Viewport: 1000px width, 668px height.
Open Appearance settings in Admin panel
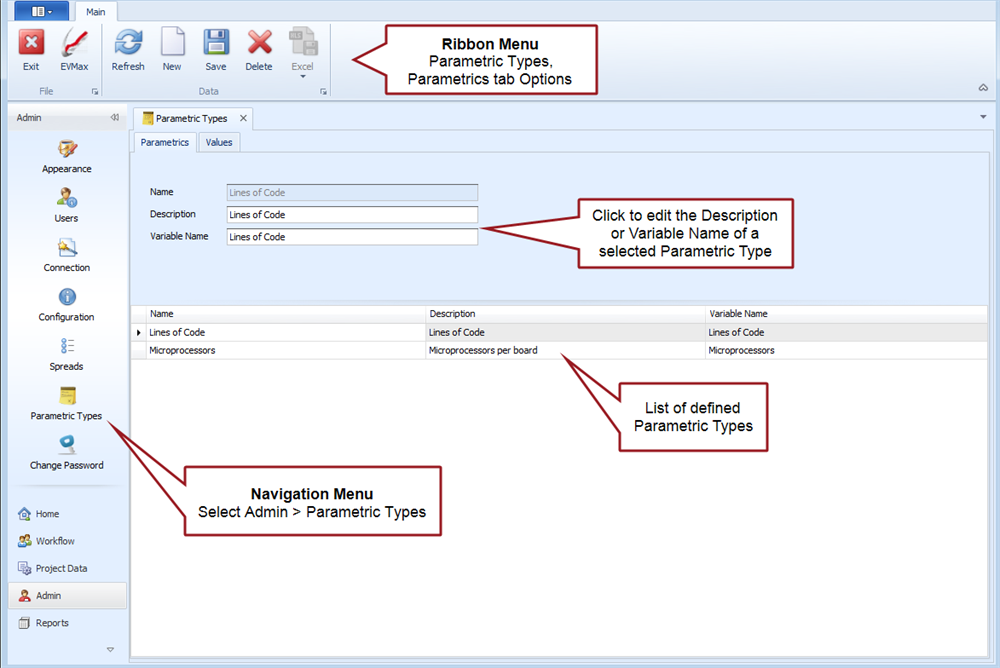pyautogui.click(x=67, y=149)
